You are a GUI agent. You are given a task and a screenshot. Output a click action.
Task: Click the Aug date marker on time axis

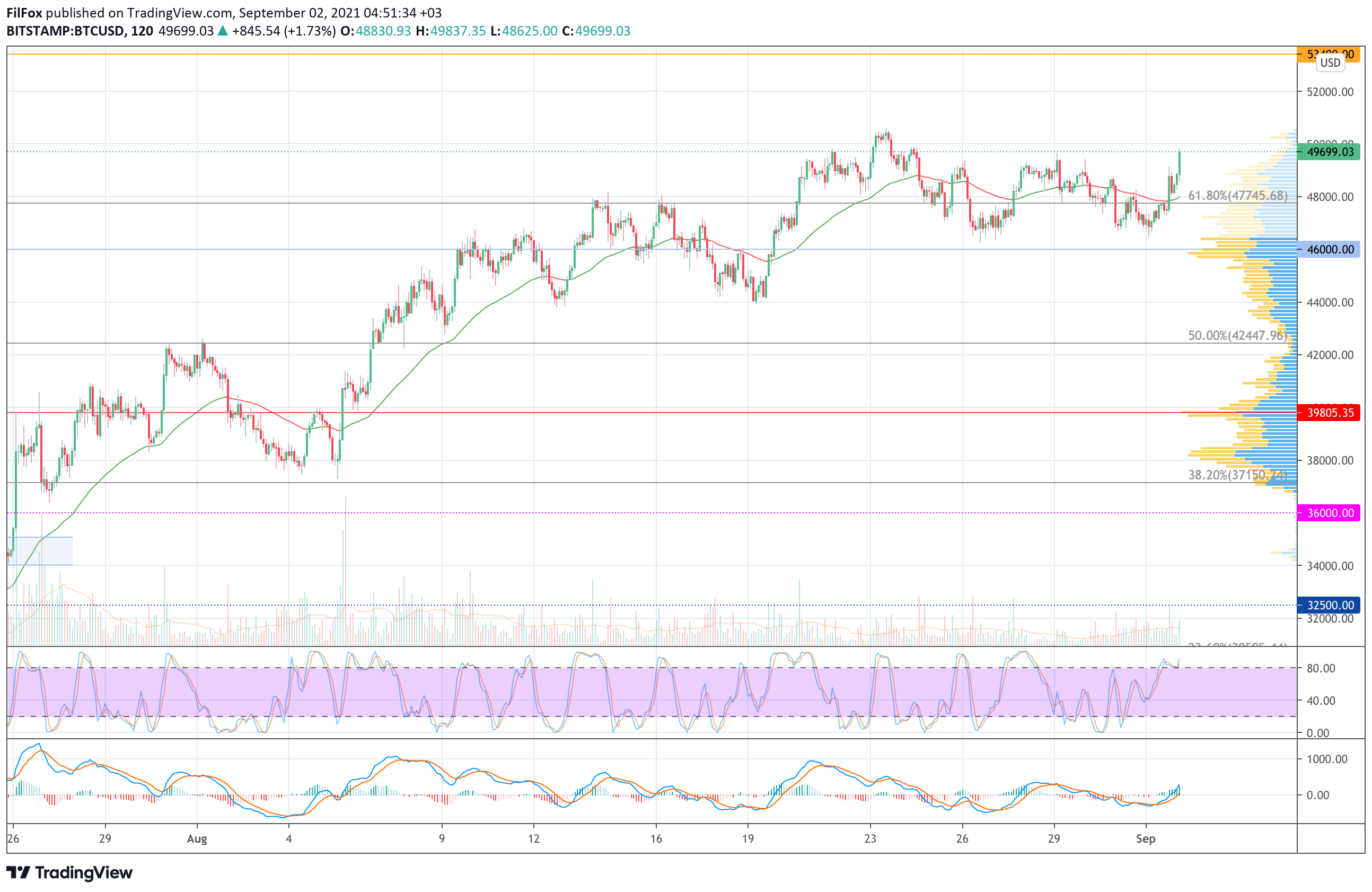click(197, 838)
